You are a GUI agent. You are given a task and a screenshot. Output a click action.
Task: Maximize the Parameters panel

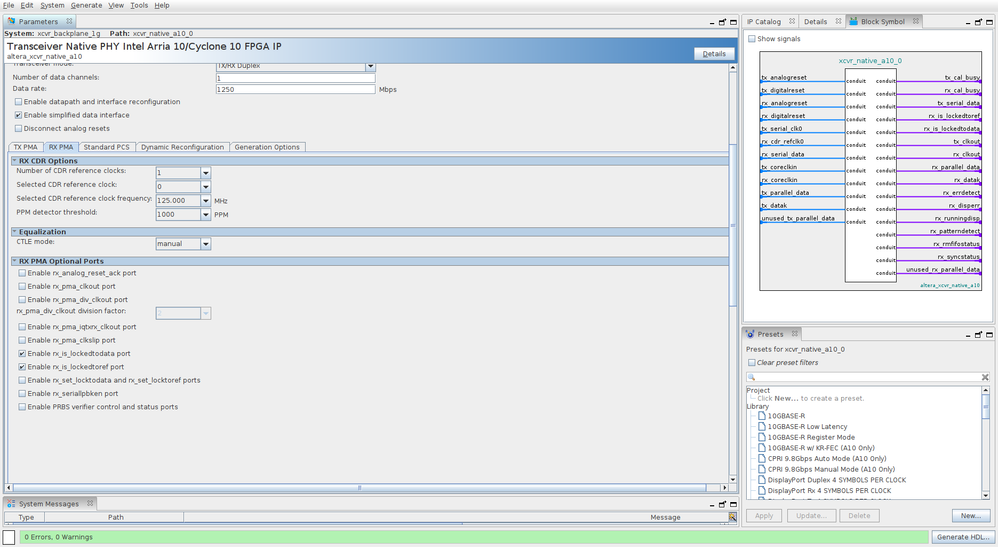733,22
